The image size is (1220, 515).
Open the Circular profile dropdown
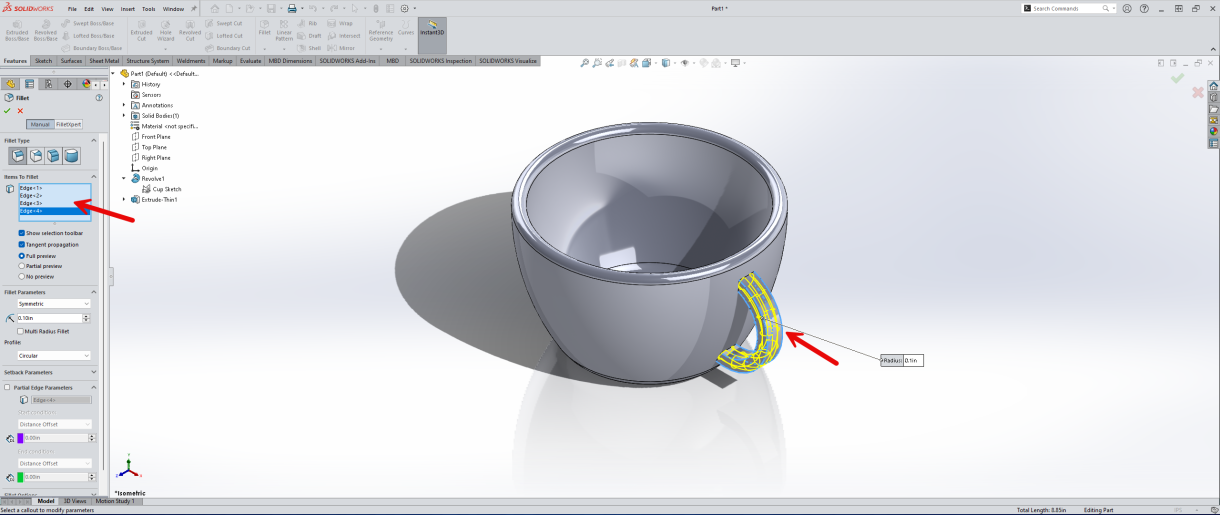[54, 355]
